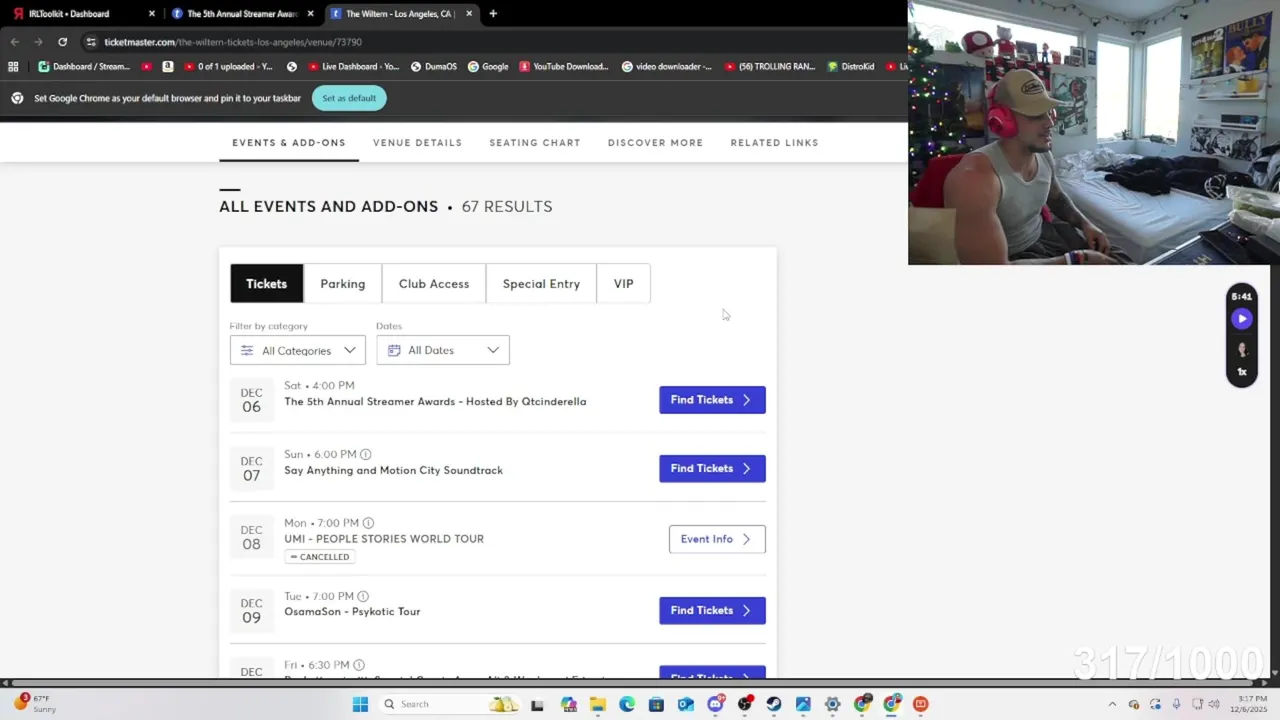This screenshot has height=720, width=1280.
Task: Click the info icon beside Mon 7:00 PM
Action: (368, 523)
